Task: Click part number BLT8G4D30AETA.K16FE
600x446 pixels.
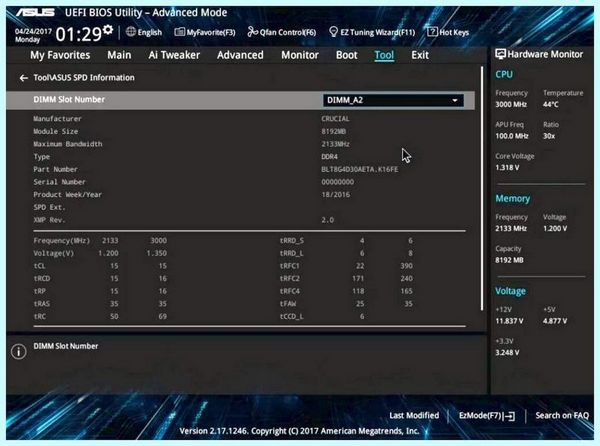Action: coord(360,169)
